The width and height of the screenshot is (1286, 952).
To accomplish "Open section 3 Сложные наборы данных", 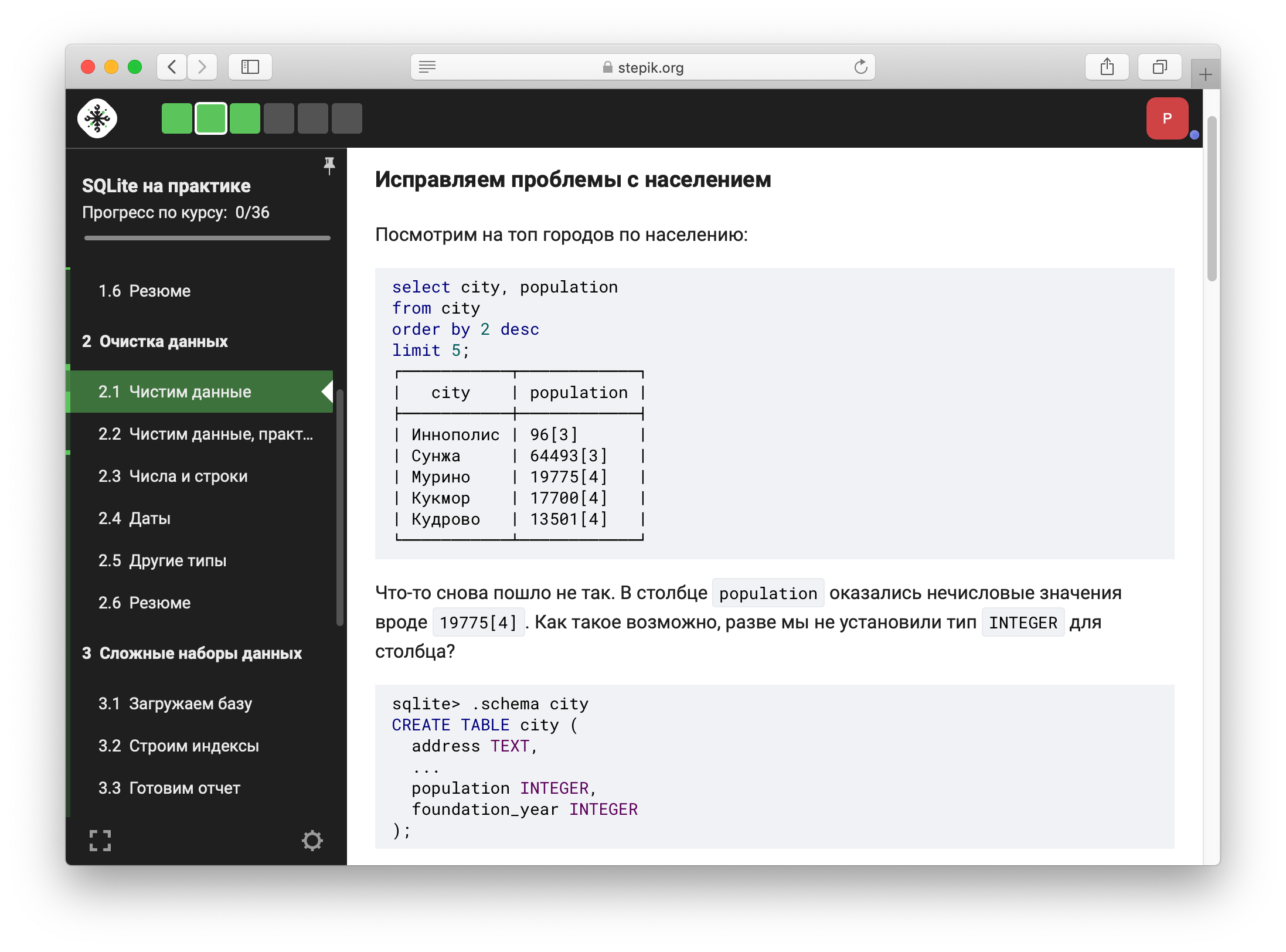I will [192, 653].
